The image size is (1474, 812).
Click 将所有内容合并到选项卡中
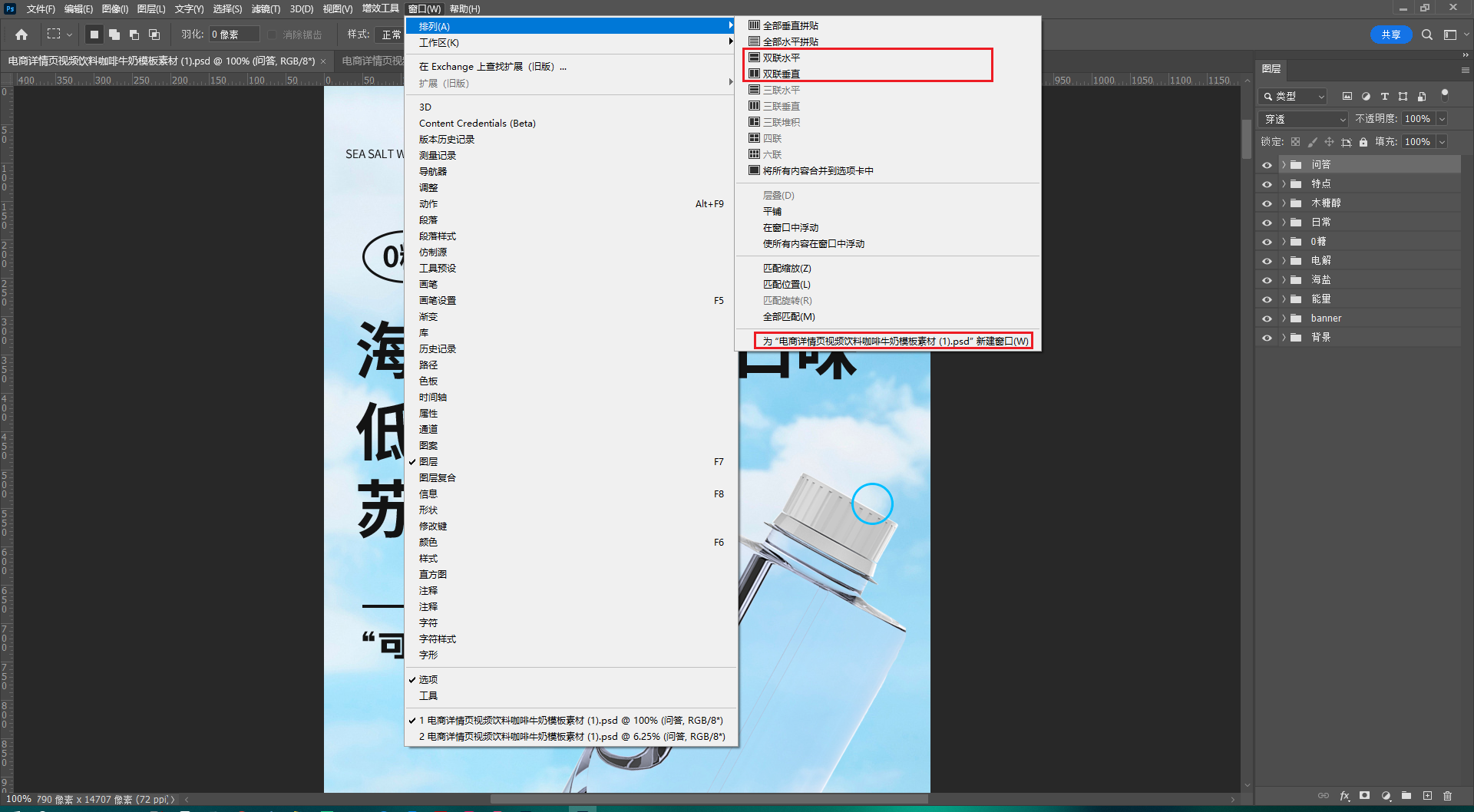[818, 170]
